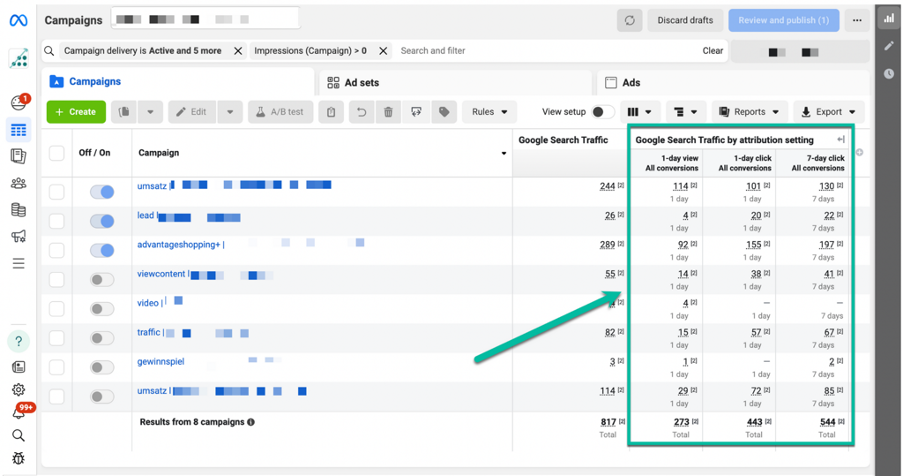904x476 pixels.
Task: Tick the checkbox for the traffic campaign row
Action: [x=56, y=338]
